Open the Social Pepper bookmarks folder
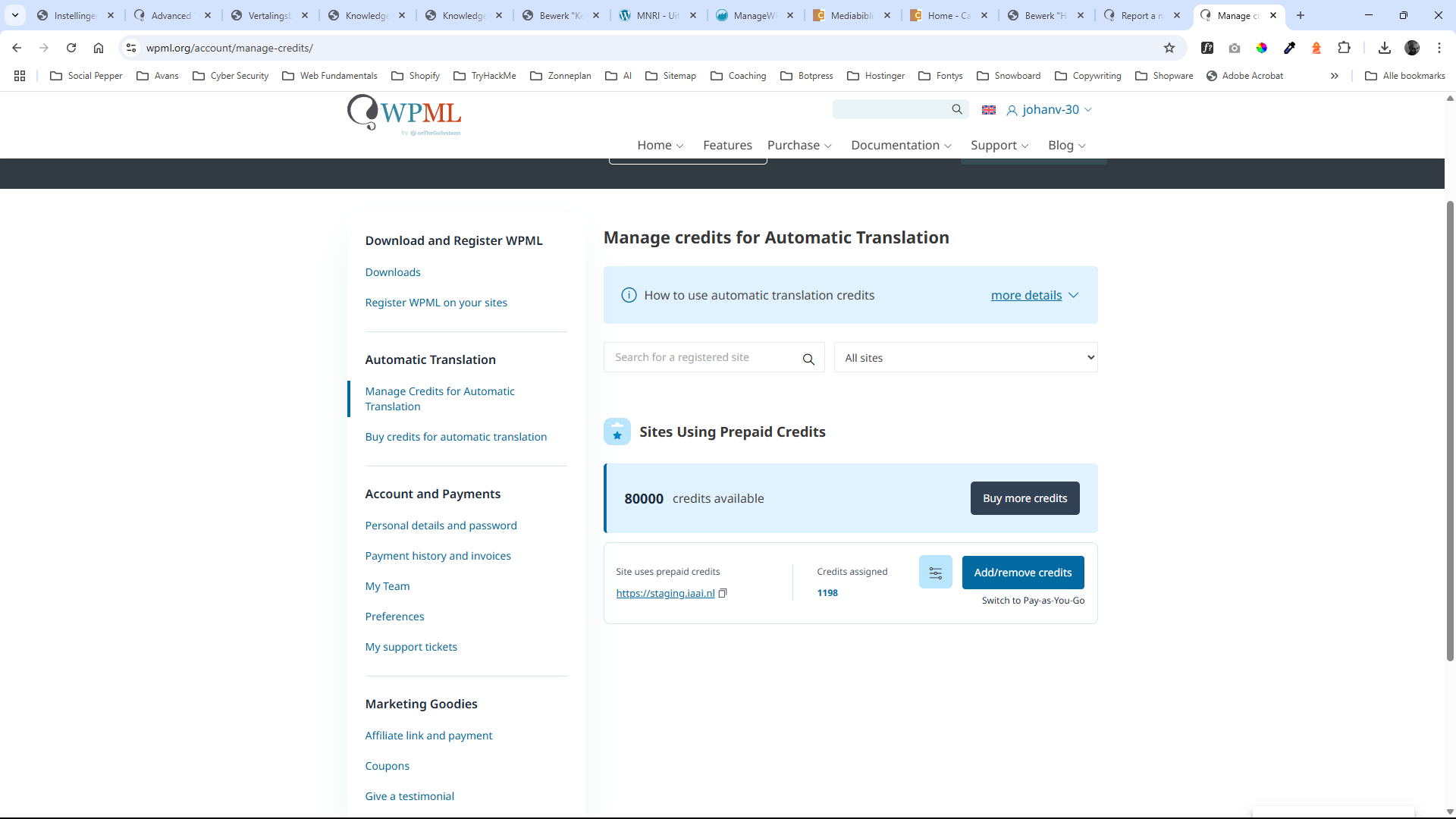1456x819 pixels. point(86,76)
